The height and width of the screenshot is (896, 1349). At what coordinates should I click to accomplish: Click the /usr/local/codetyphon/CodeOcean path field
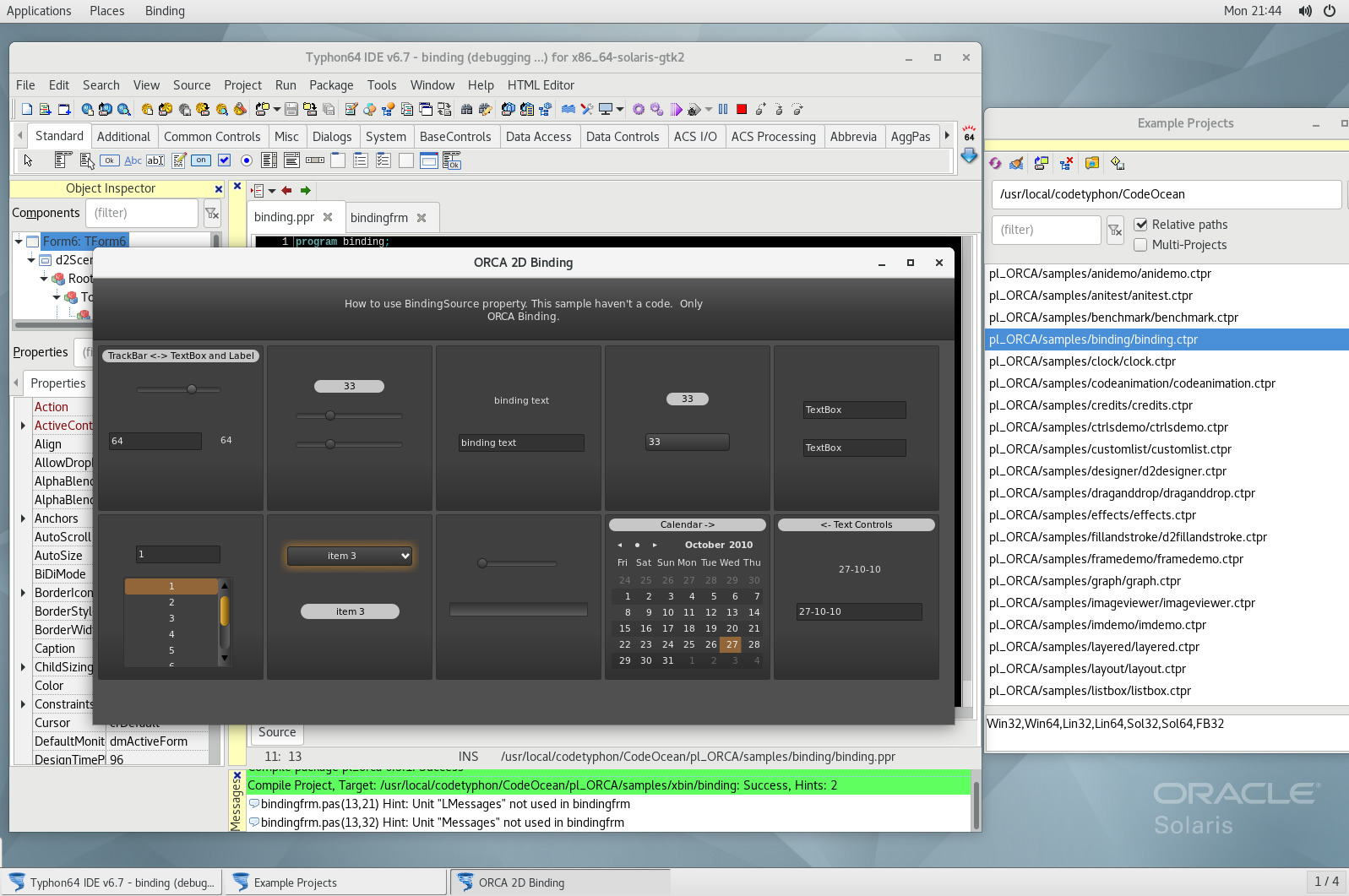[1166, 194]
